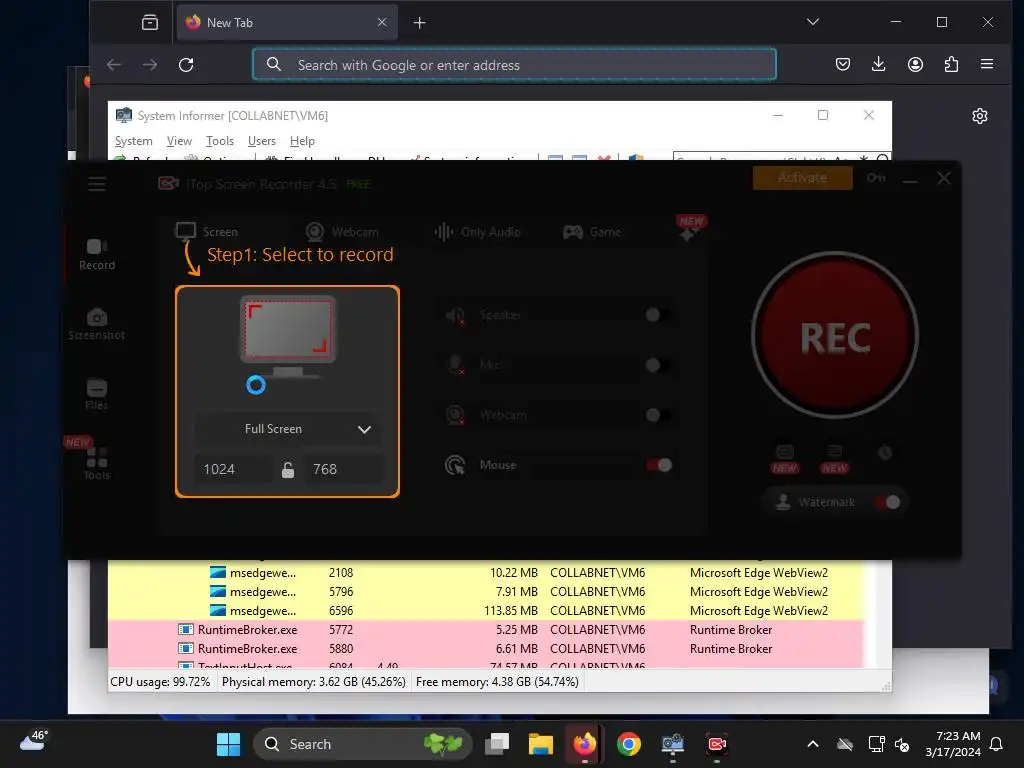Click the timer schedule icon under REC
Screen dimensions: 1024x768
885,453
